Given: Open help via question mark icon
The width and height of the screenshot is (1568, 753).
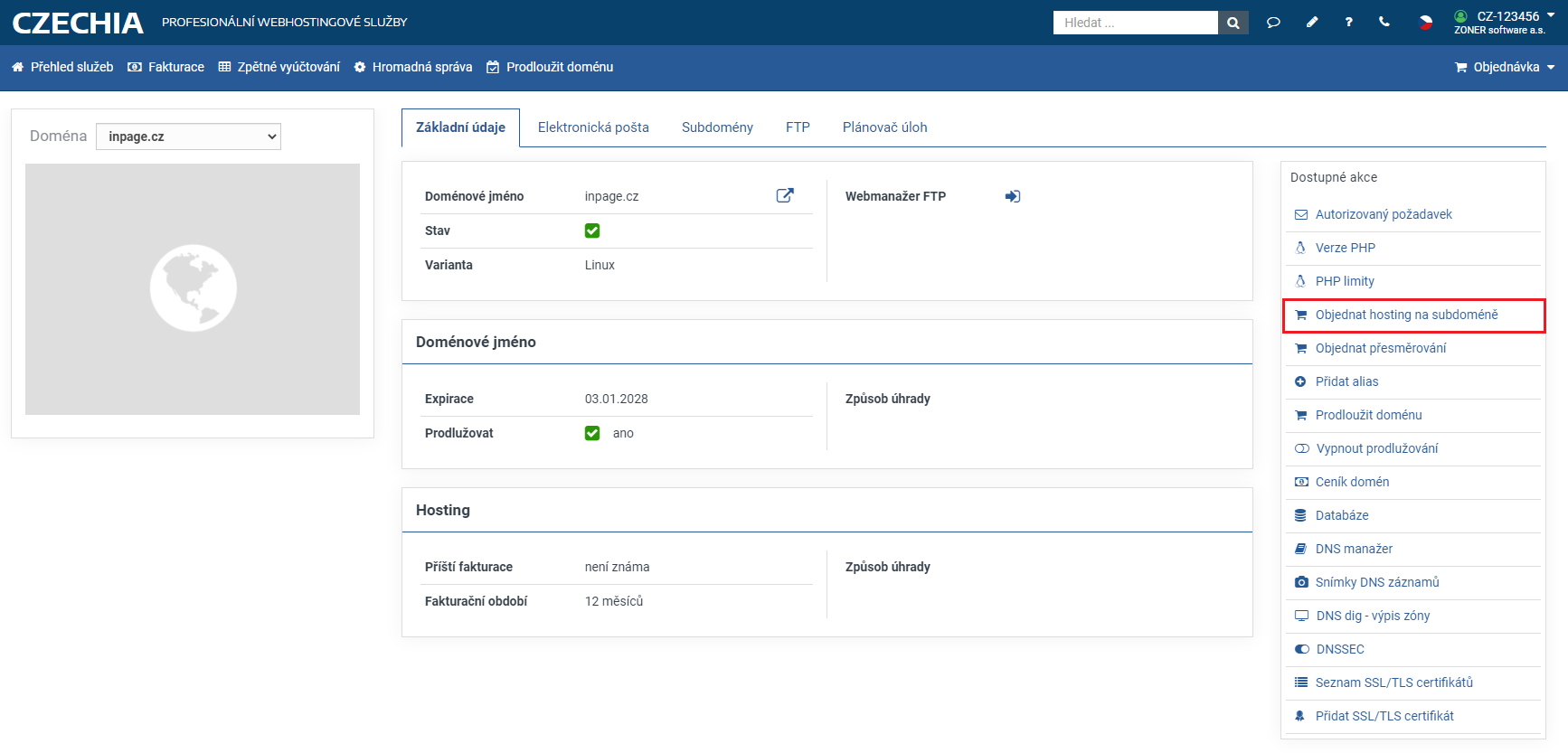Looking at the screenshot, I should click(x=1348, y=23).
